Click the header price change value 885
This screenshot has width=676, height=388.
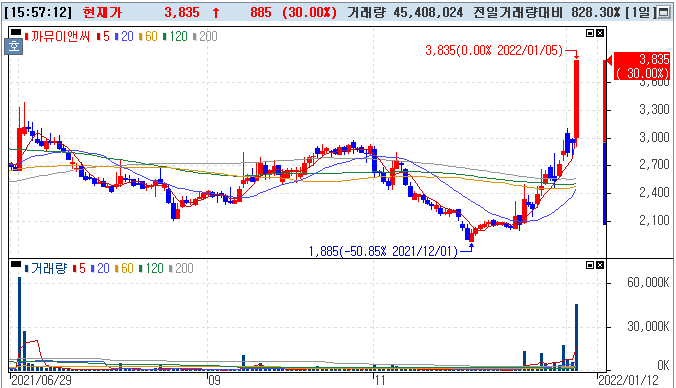[x=260, y=12]
